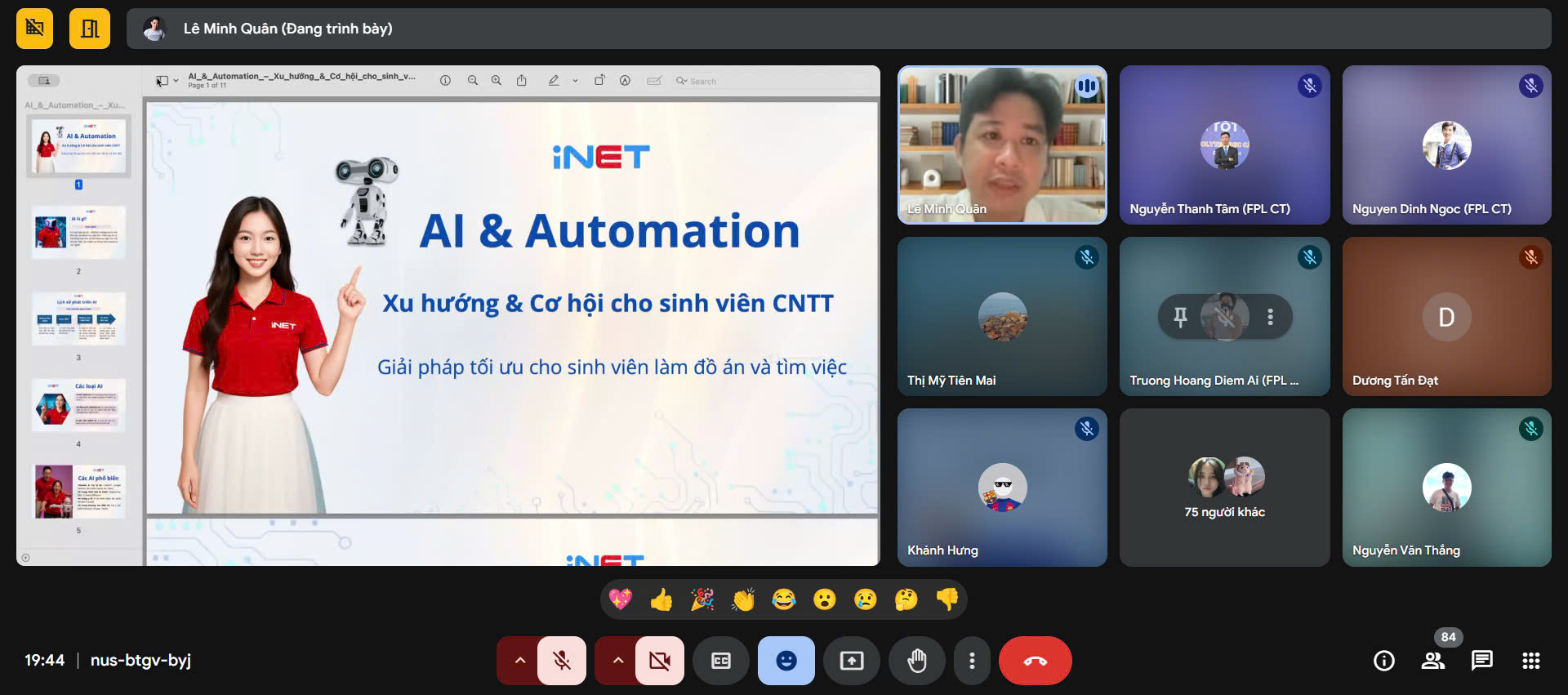Click form-filling icon in shared Preview toolbar

click(x=654, y=81)
